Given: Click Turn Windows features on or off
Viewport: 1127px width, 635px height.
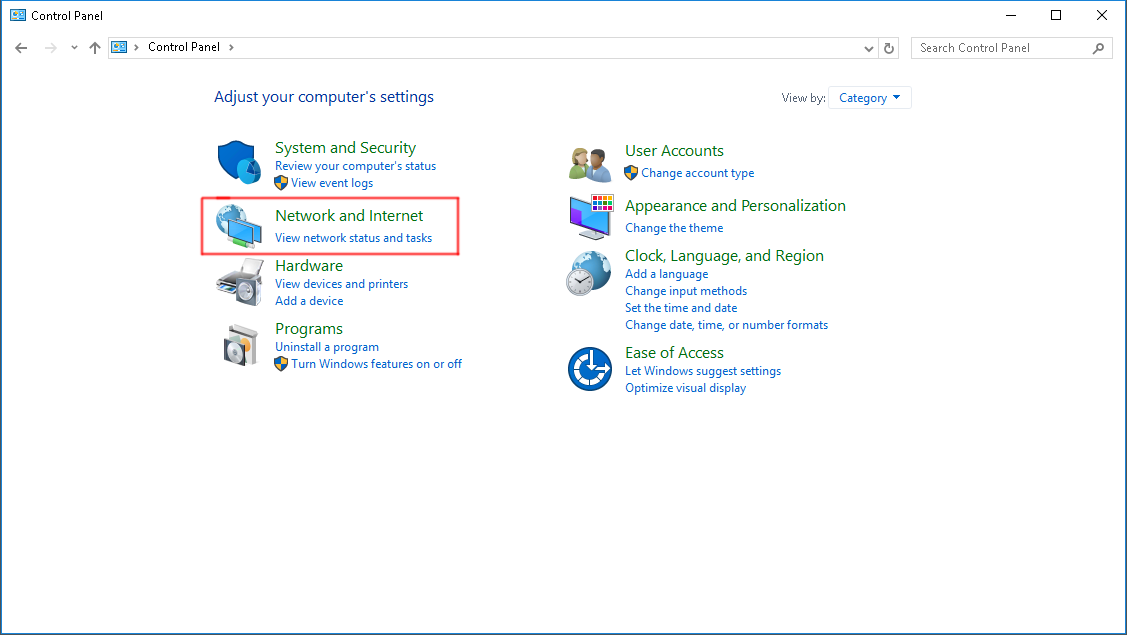Looking at the screenshot, I should [376, 364].
